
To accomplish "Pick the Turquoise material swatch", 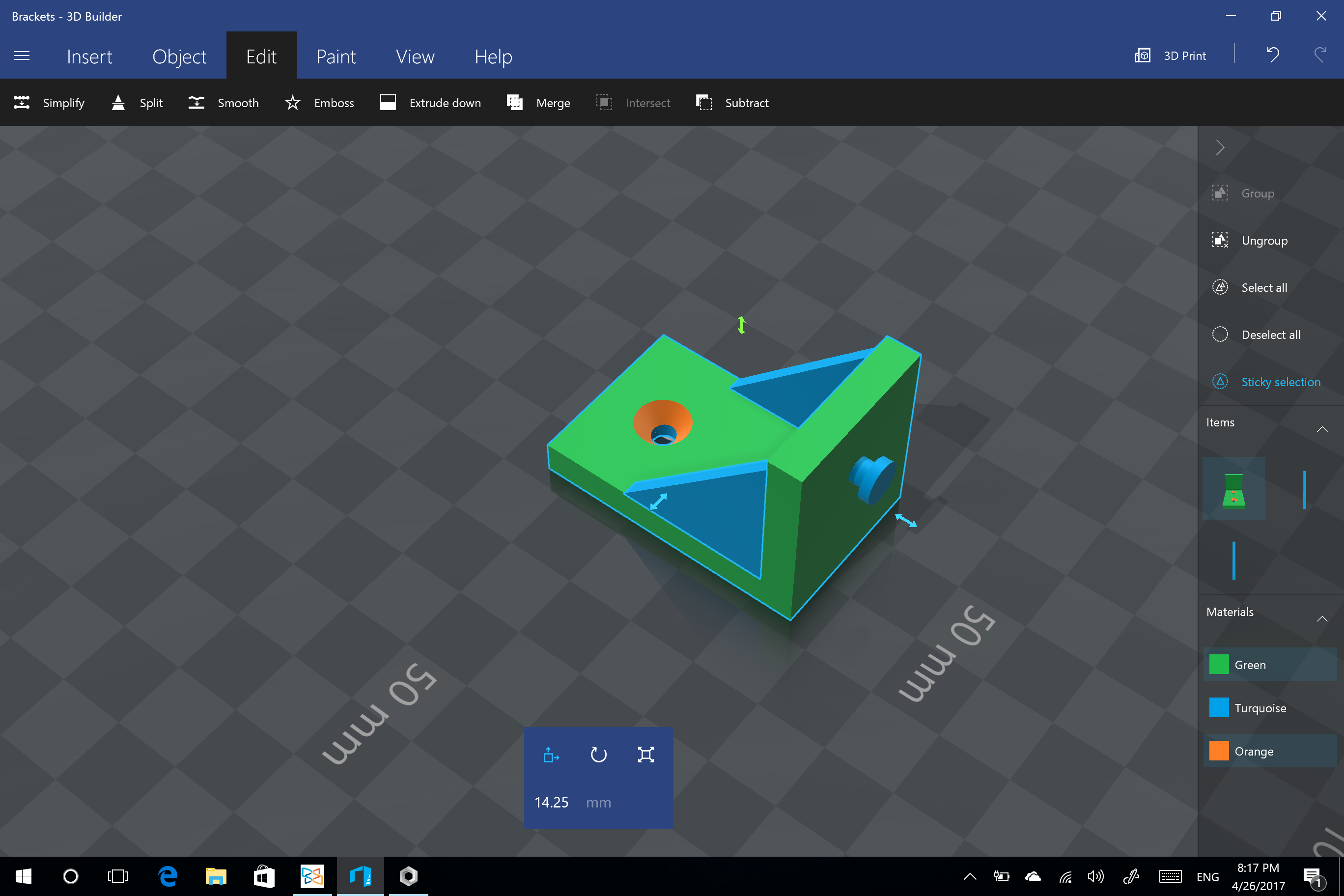I will click(x=1219, y=707).
